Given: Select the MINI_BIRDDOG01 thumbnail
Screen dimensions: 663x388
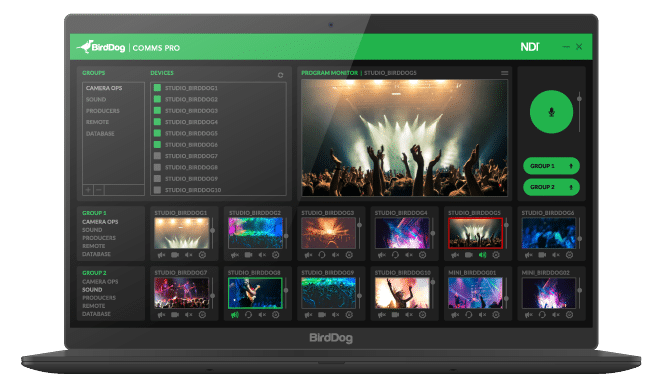Looking at the screenshot, I should point(475,293).
